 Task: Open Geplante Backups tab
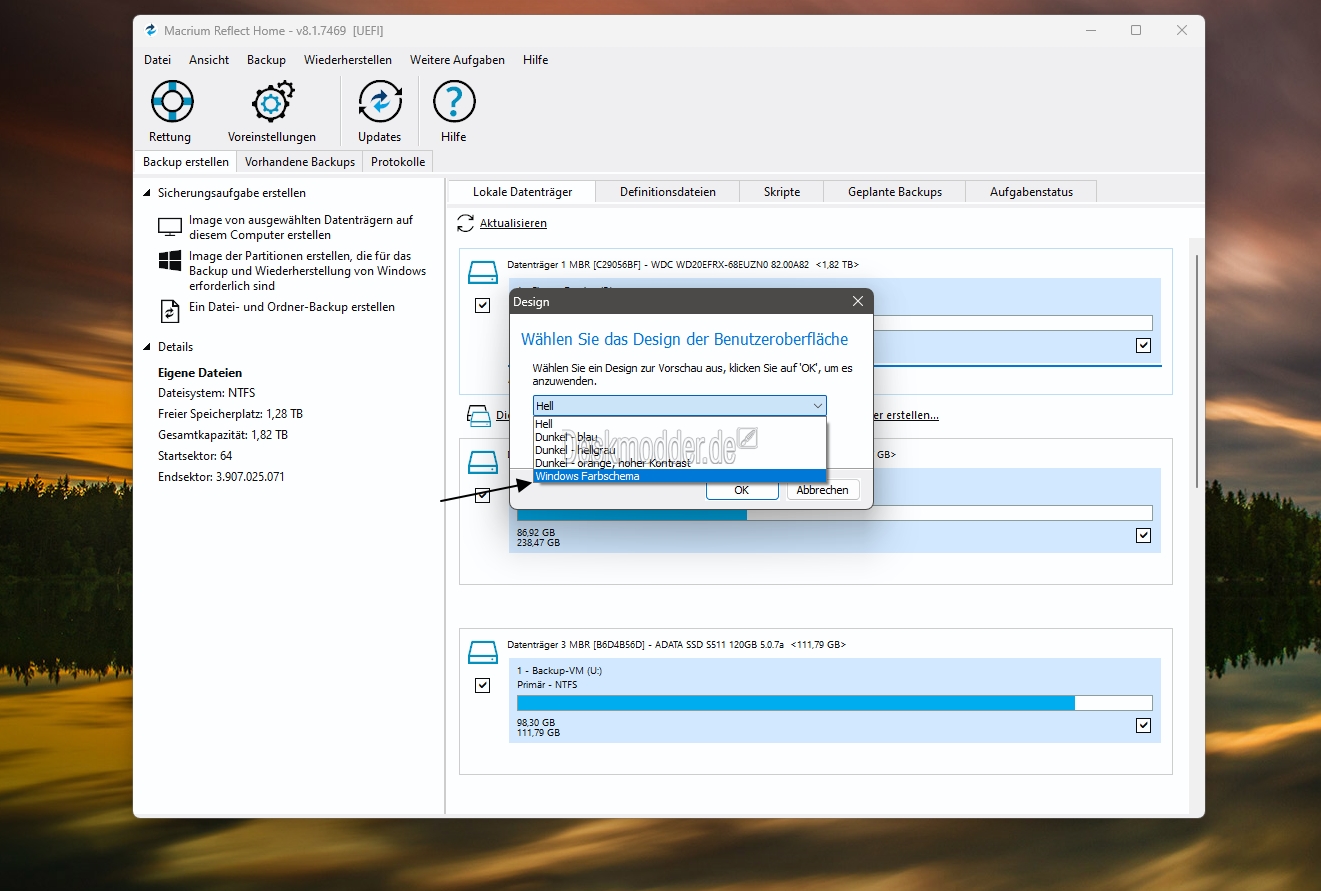coord(895,192)
